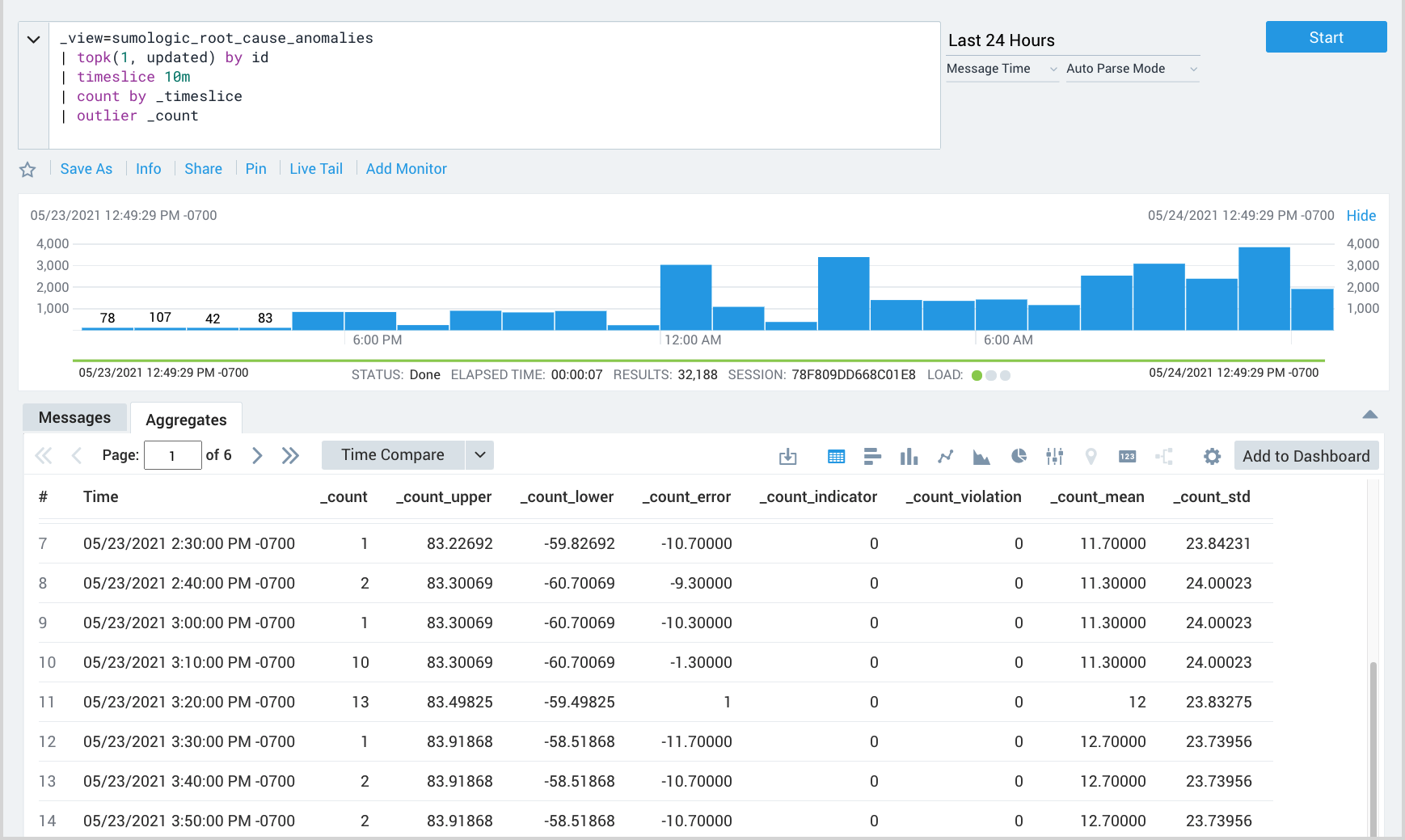Sort by _count_indicator column header
The height and width of the screenshot is (840, 1405).
(818, 496)
